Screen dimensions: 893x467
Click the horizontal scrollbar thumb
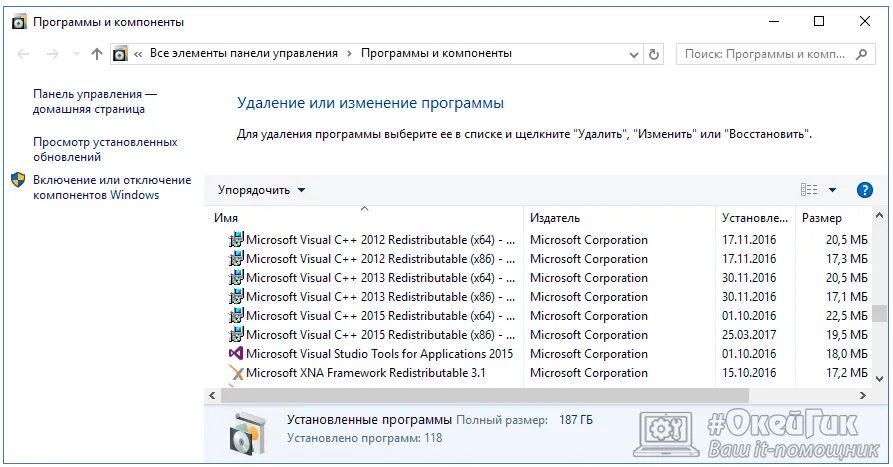click(484, 395)
